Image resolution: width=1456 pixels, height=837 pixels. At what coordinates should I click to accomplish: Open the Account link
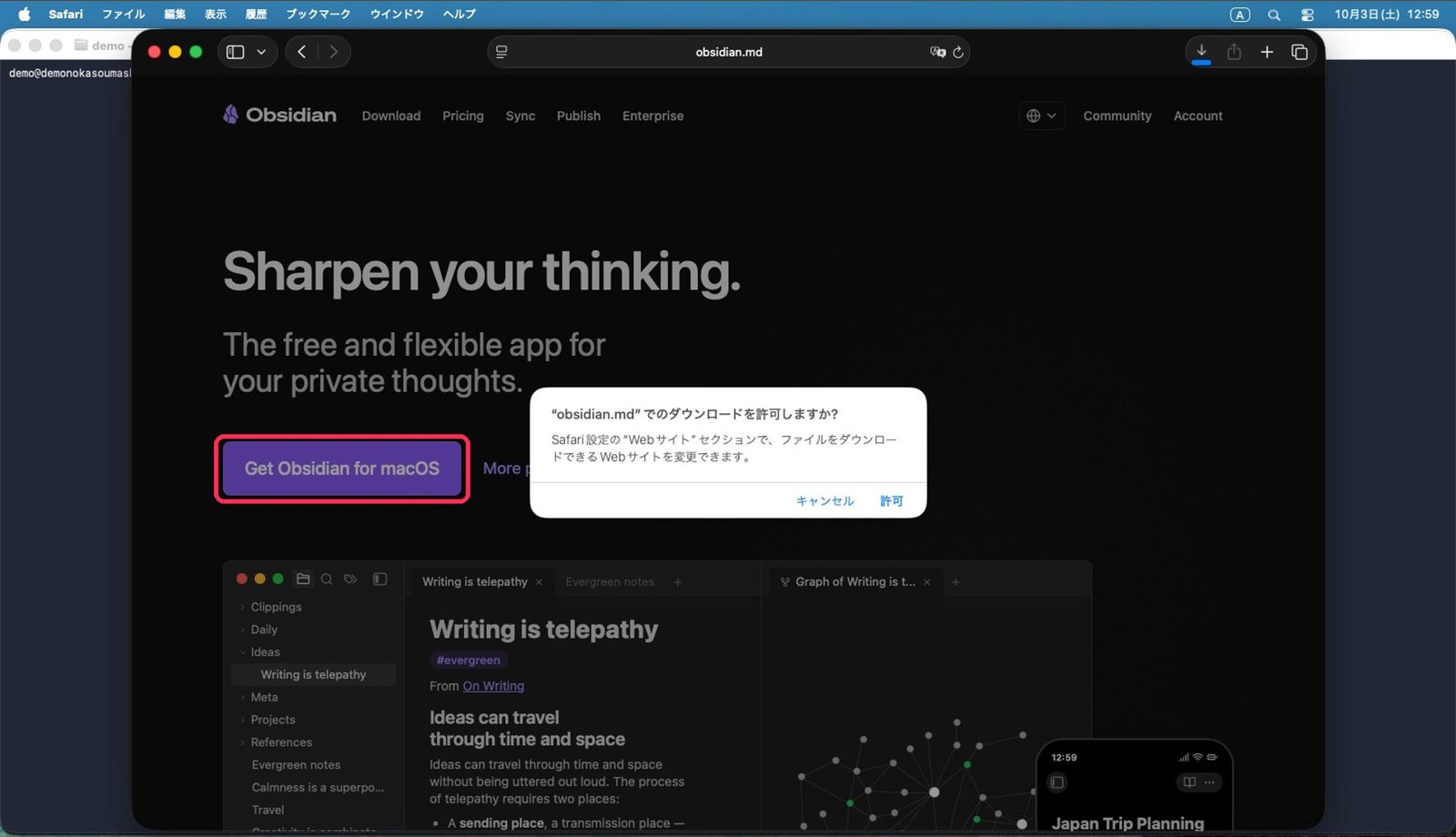tap(1198, 116)
